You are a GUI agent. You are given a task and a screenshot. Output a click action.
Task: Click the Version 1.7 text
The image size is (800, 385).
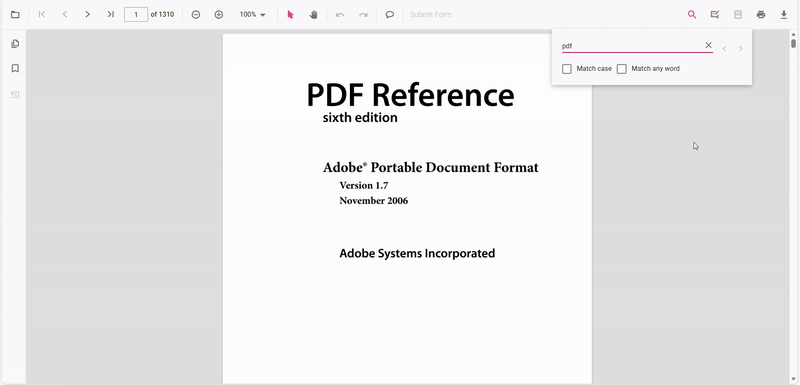[x=364, y=186]
